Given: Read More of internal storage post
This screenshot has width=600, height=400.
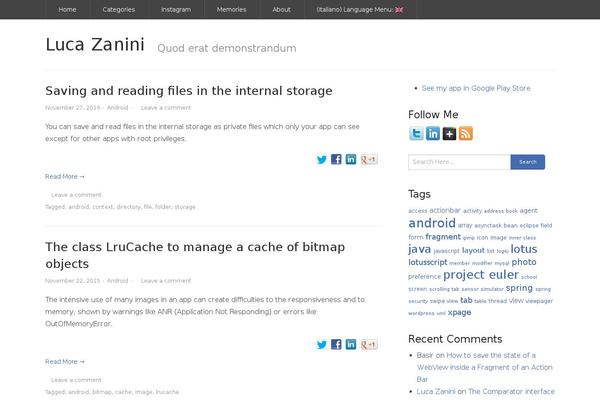Looking at the screenshot, I should click(x=65, y=176).
